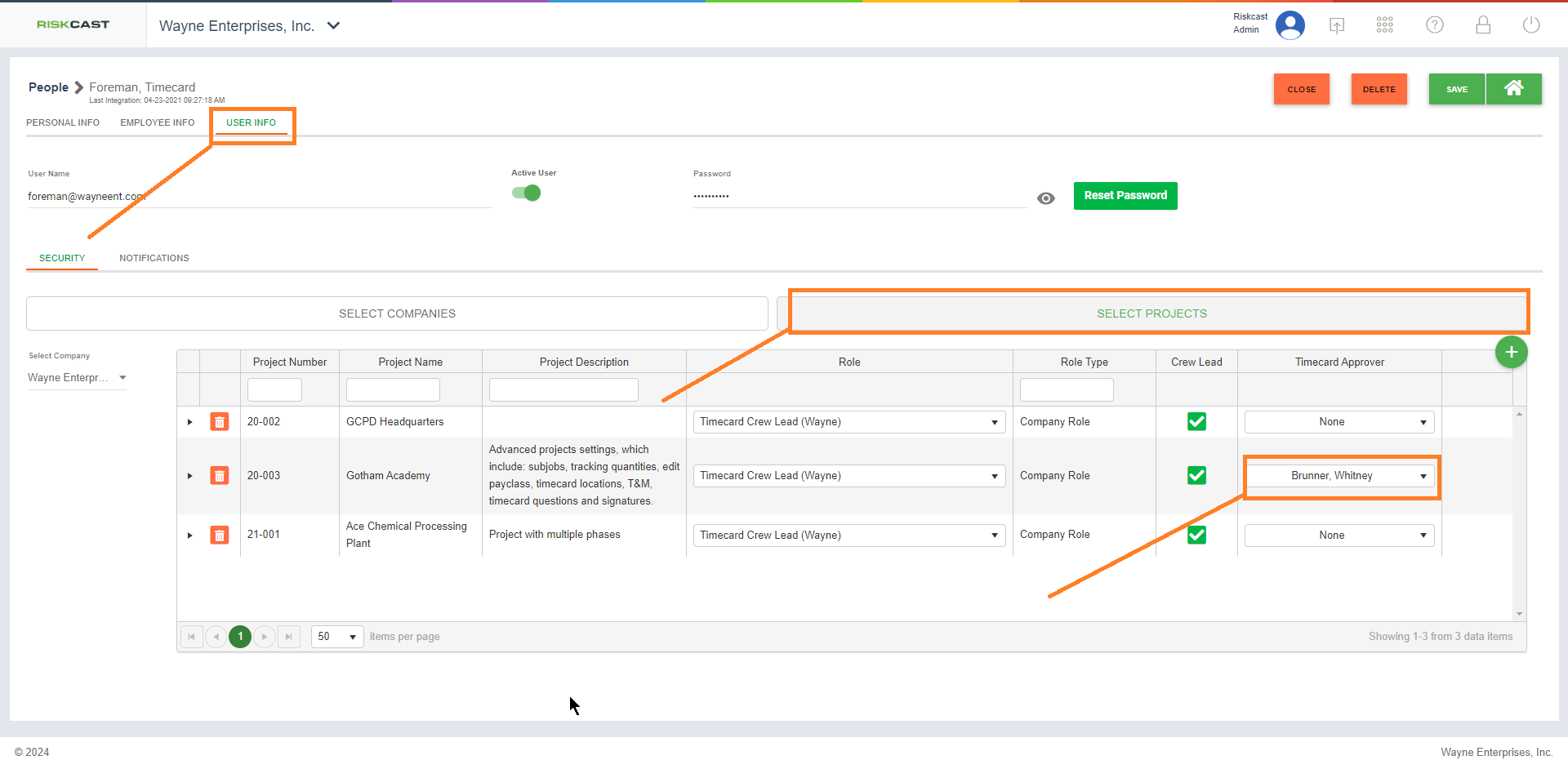Open Timecard Approver dropdown for project 20-002

tap(1339, 422)
